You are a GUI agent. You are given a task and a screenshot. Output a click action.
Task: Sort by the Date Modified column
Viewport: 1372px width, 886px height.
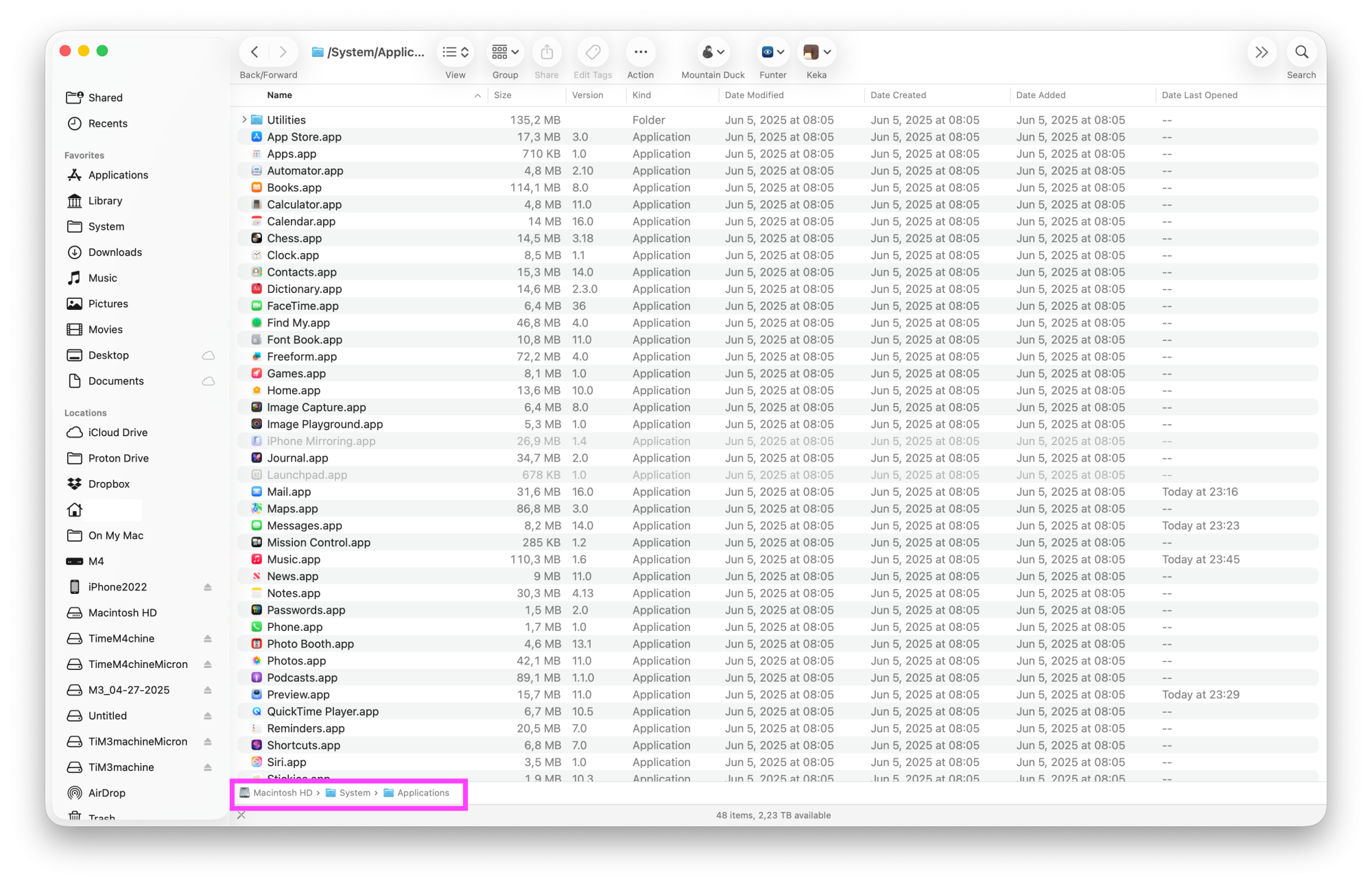(x=754, y=95)
